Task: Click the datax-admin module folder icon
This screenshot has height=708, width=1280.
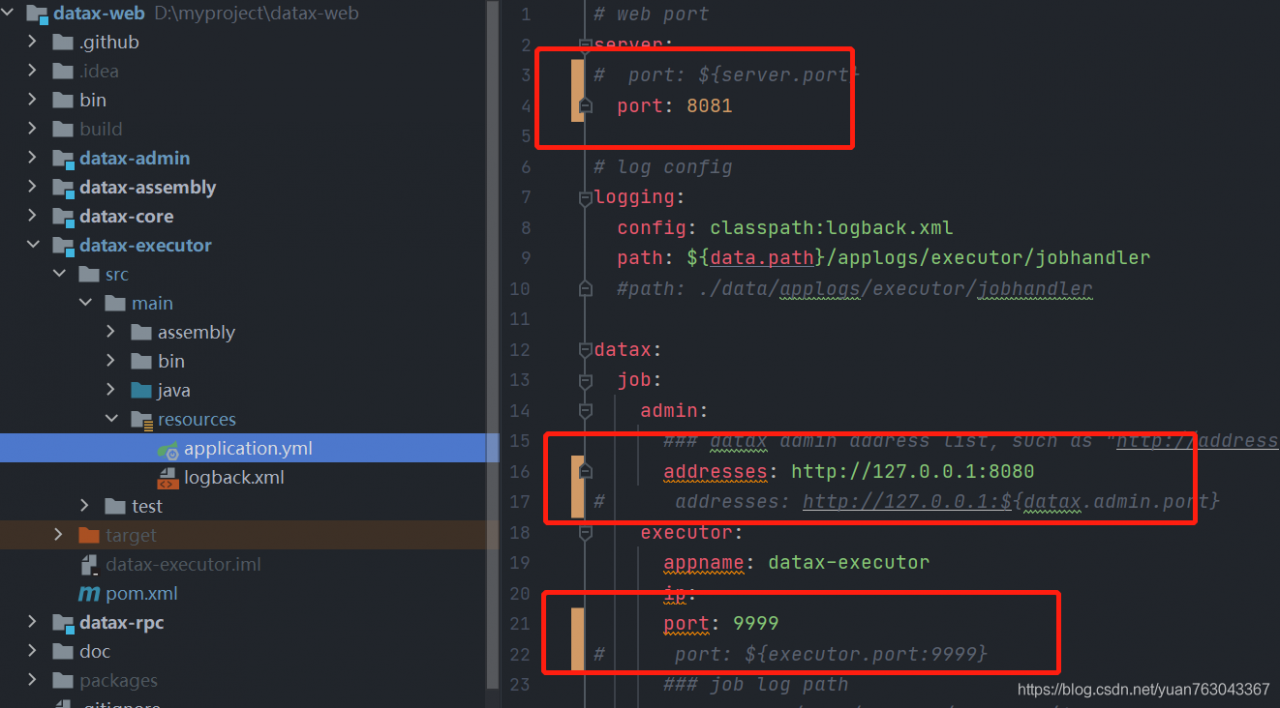Action: [x=63, y=158]
